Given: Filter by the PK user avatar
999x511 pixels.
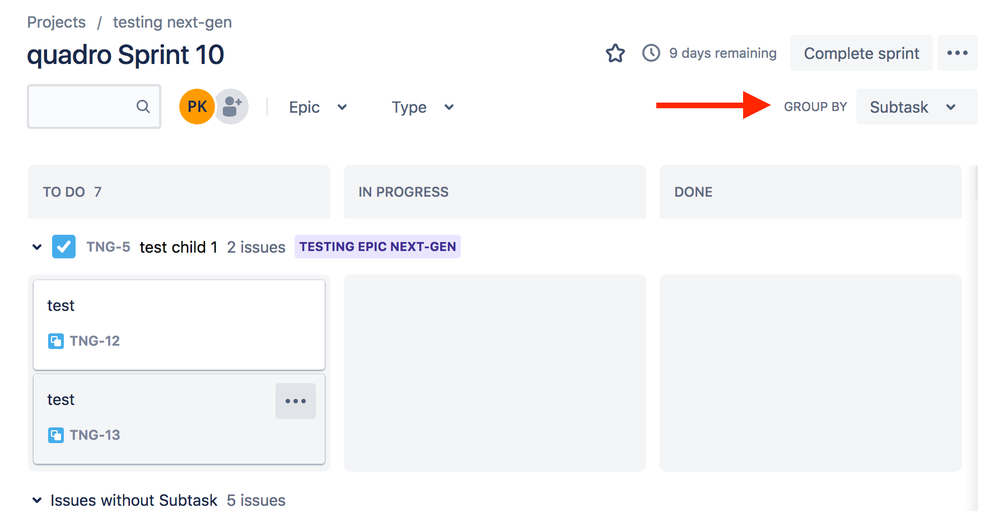Looking at the screenshot, I should (197, 106).
